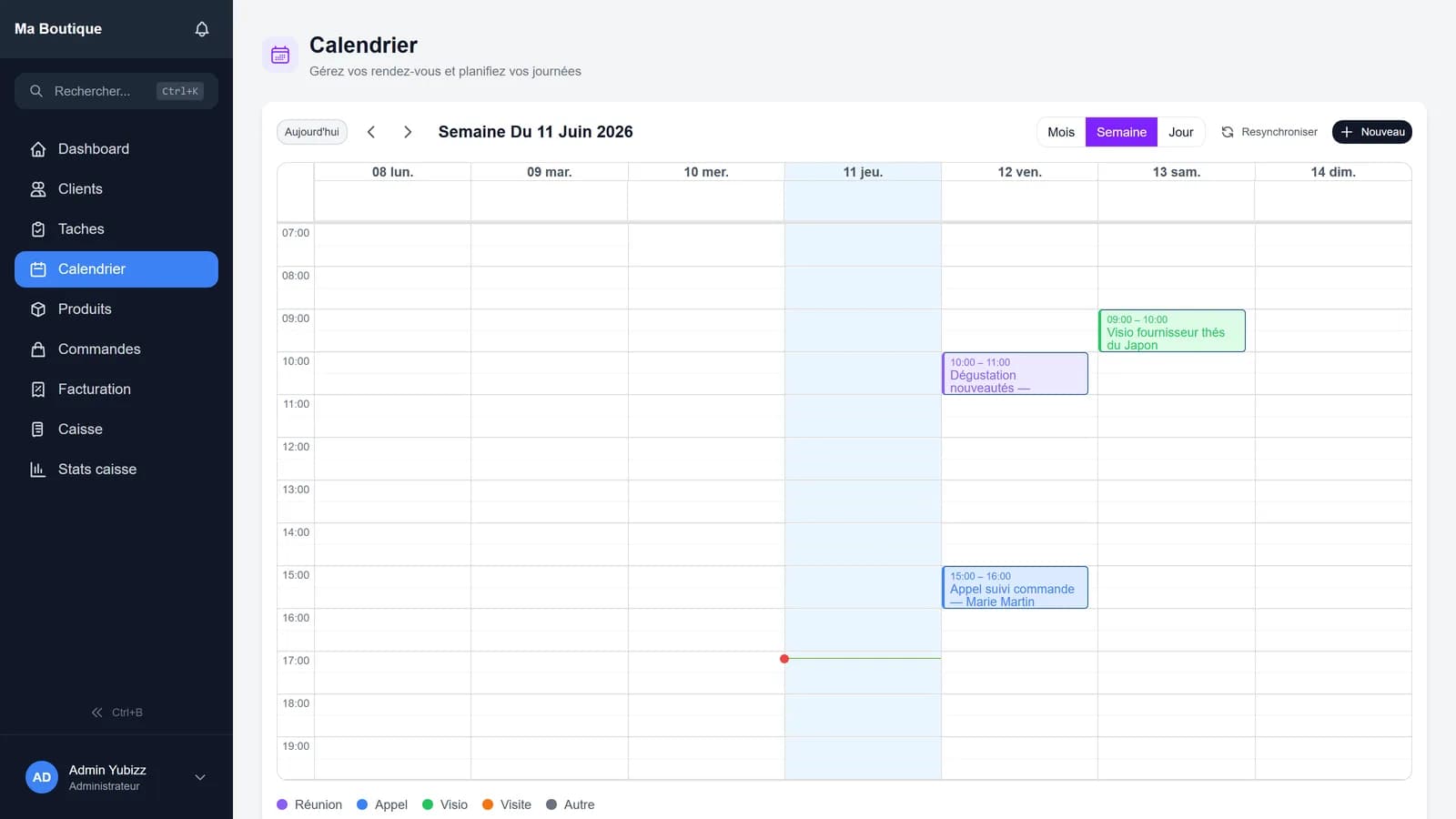1456x819 pixels.
Task: Select the 13 sam. day header
Action: click(x=1177, y=172)
